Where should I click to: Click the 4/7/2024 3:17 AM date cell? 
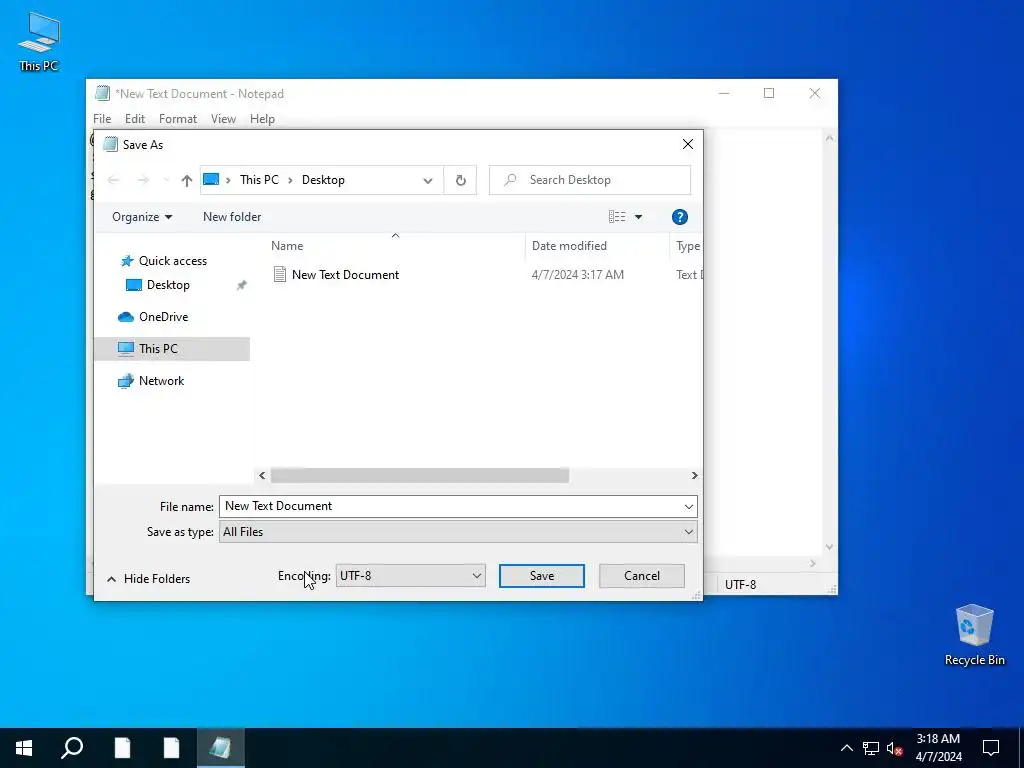click(577, 275)
